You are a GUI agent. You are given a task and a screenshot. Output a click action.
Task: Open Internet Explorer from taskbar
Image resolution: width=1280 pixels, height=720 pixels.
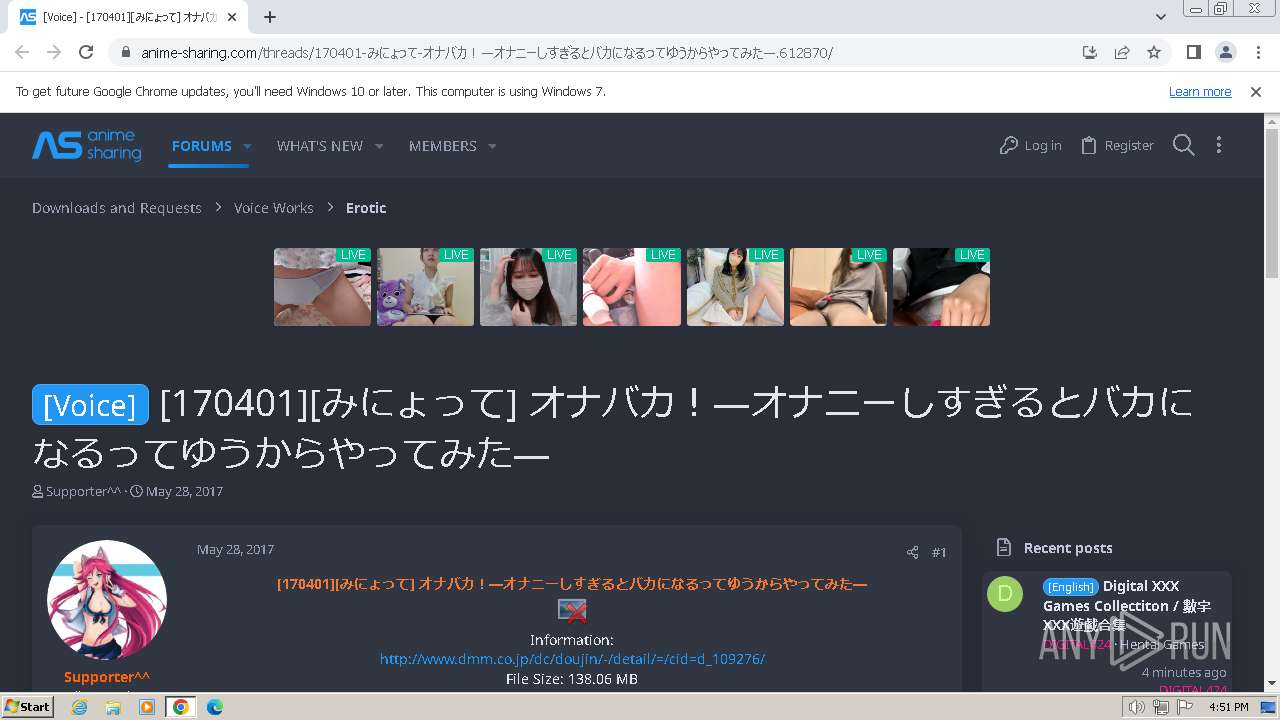[80, 707]
